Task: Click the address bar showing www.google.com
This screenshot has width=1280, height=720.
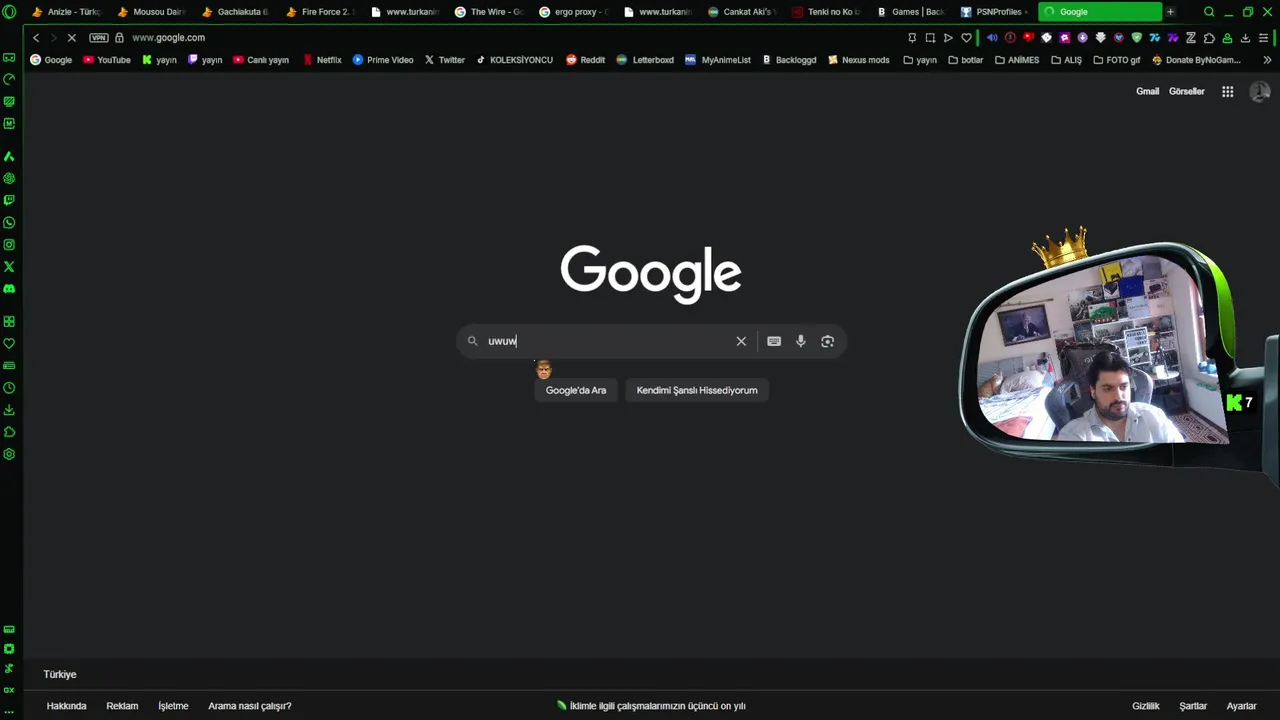Action: [x=168, y=38]
